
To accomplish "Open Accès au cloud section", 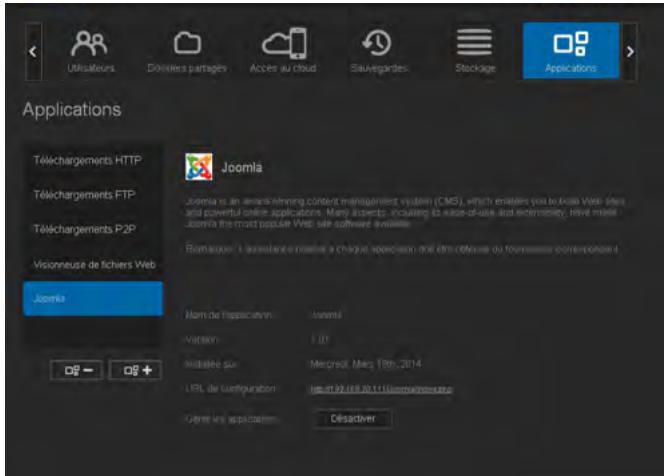I will point(283,51).
